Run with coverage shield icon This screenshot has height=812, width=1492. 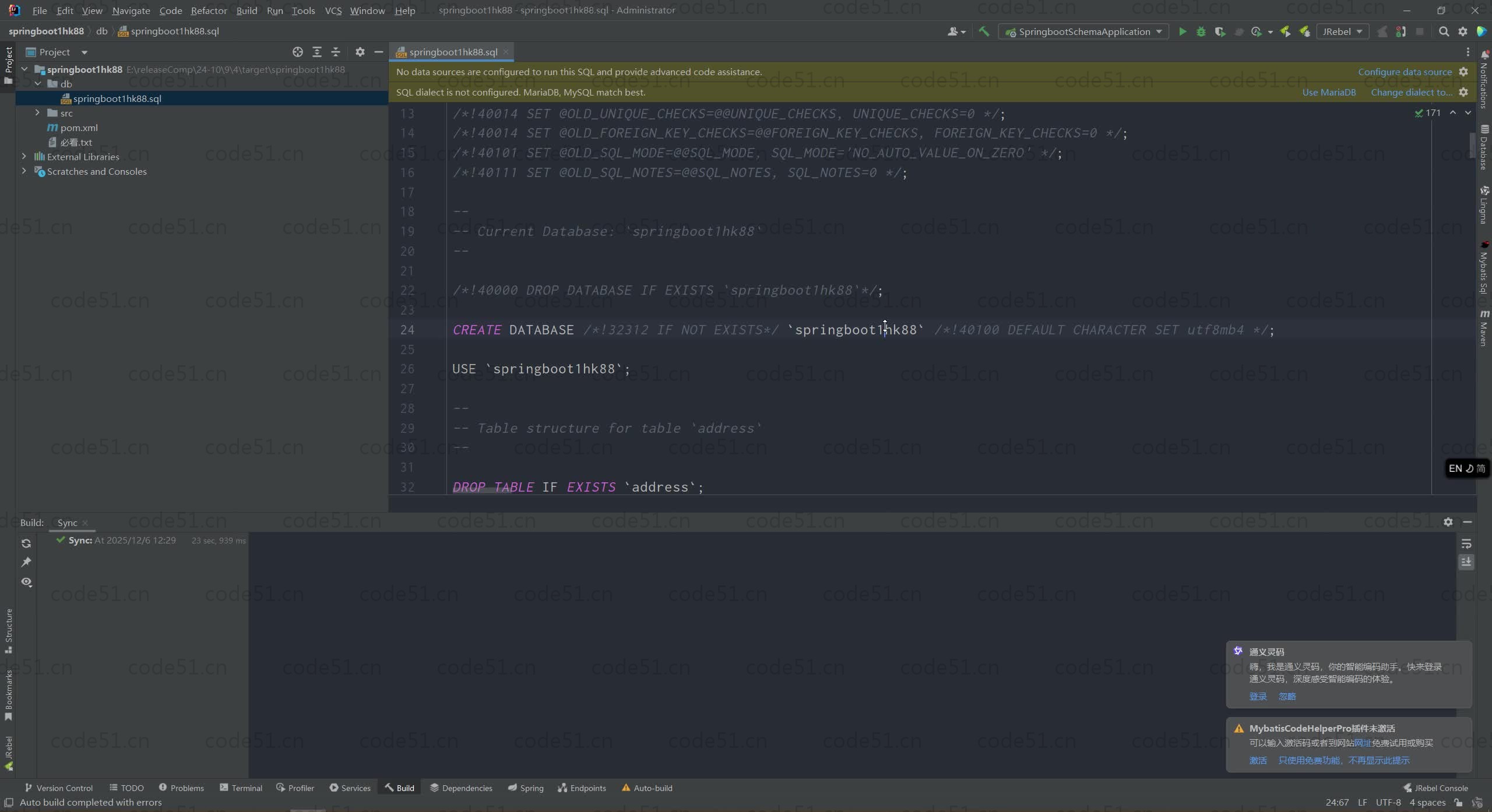coord(1220,31)
